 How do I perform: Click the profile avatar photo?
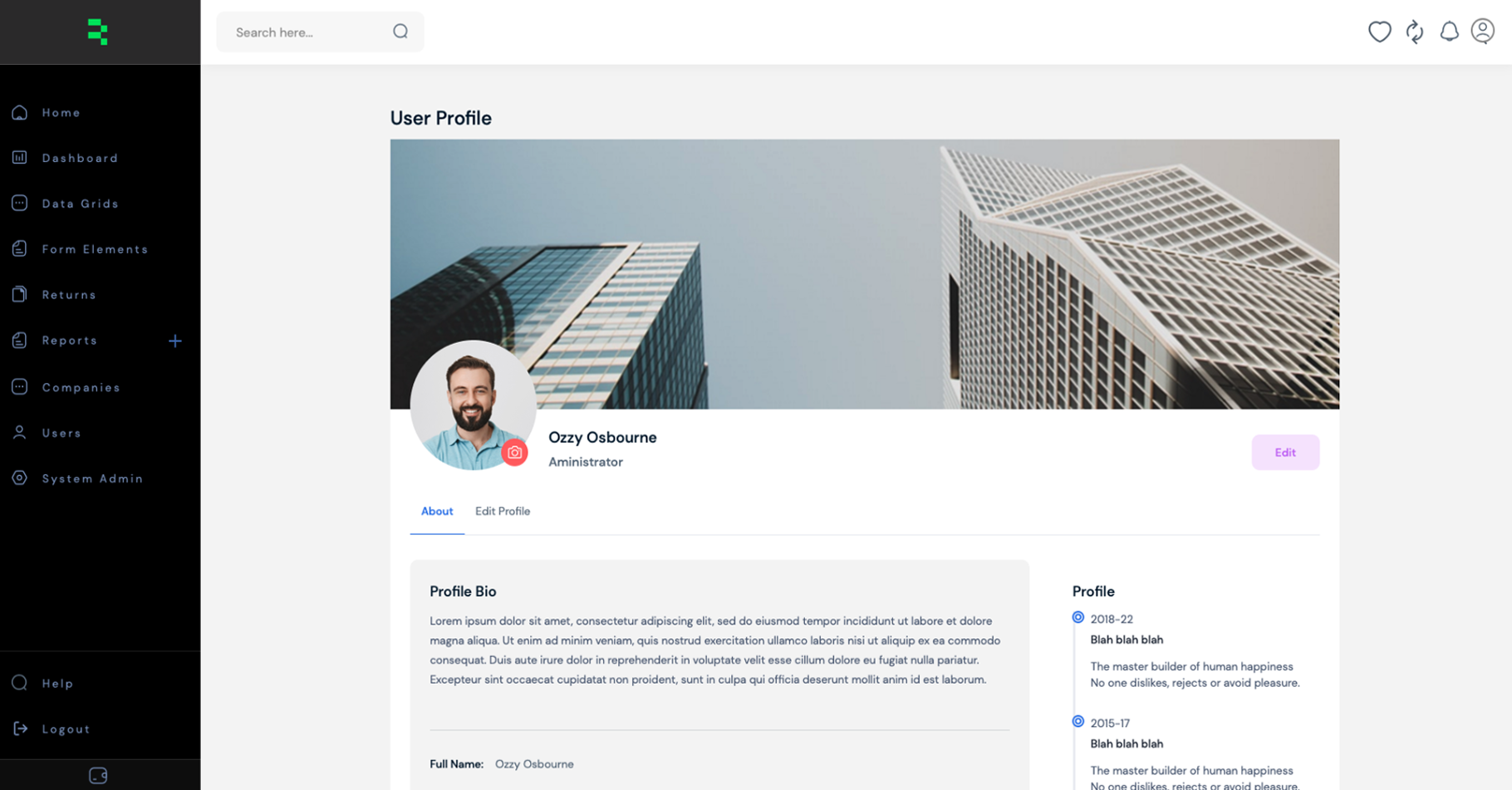click(x=473, y=405)
